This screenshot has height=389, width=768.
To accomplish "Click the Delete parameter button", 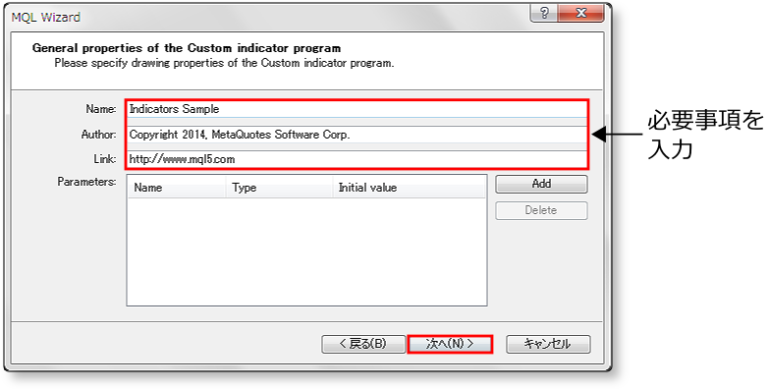I will click(541, 211).
